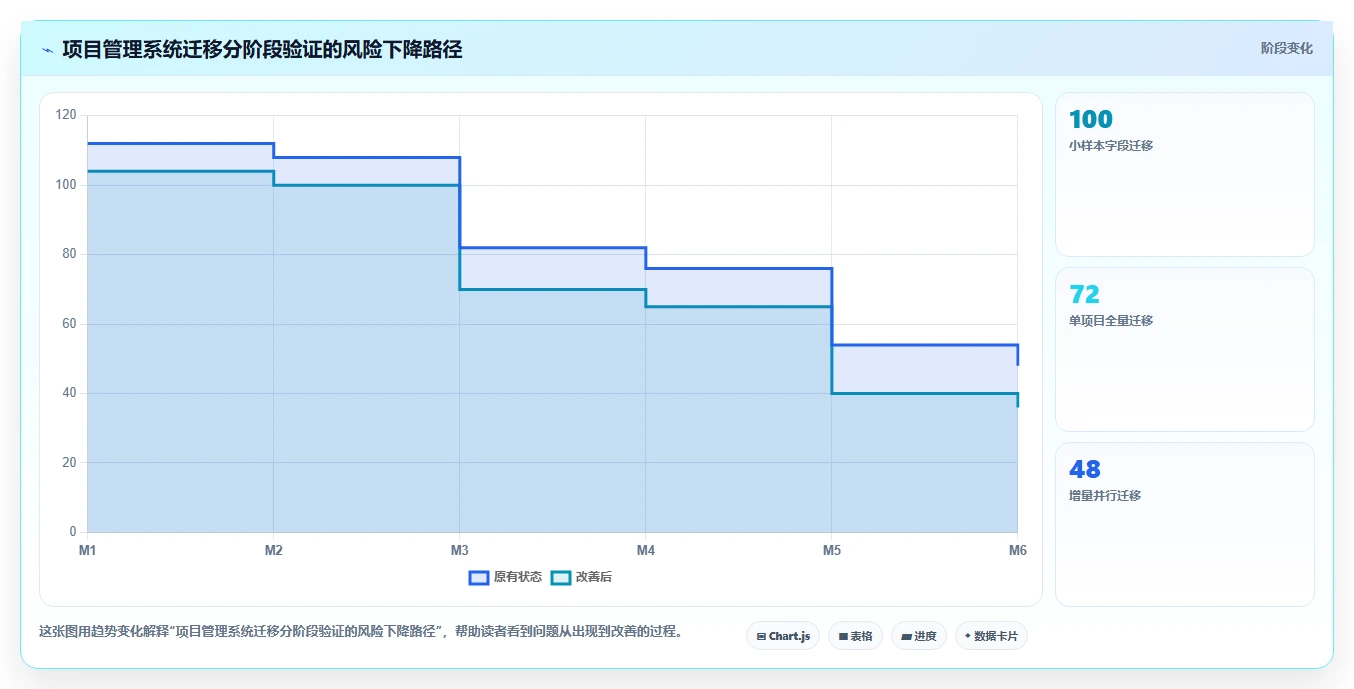Click the lightning icon beside the title
1354x689 pixels.
47,50
